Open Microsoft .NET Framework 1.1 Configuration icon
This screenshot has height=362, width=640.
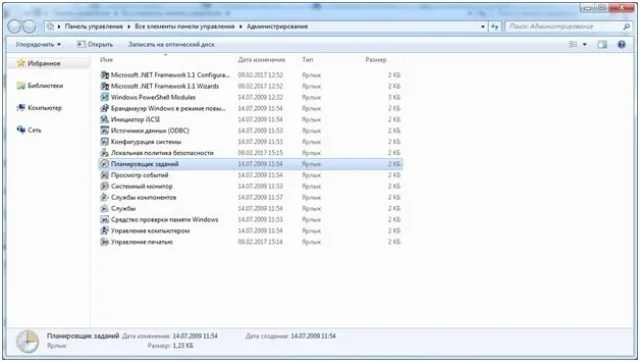(x=104, y=75)
